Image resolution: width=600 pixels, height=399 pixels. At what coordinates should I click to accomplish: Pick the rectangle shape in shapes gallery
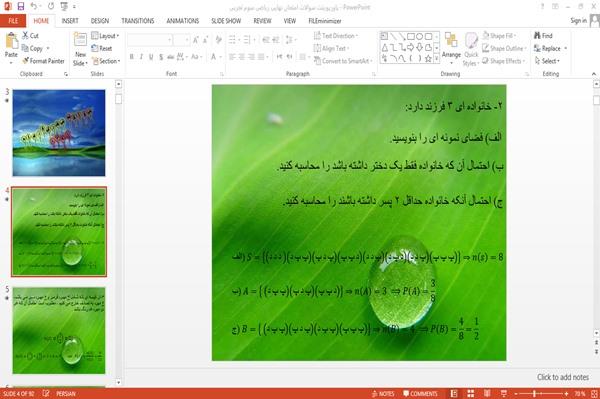click(x=411, y=37)
